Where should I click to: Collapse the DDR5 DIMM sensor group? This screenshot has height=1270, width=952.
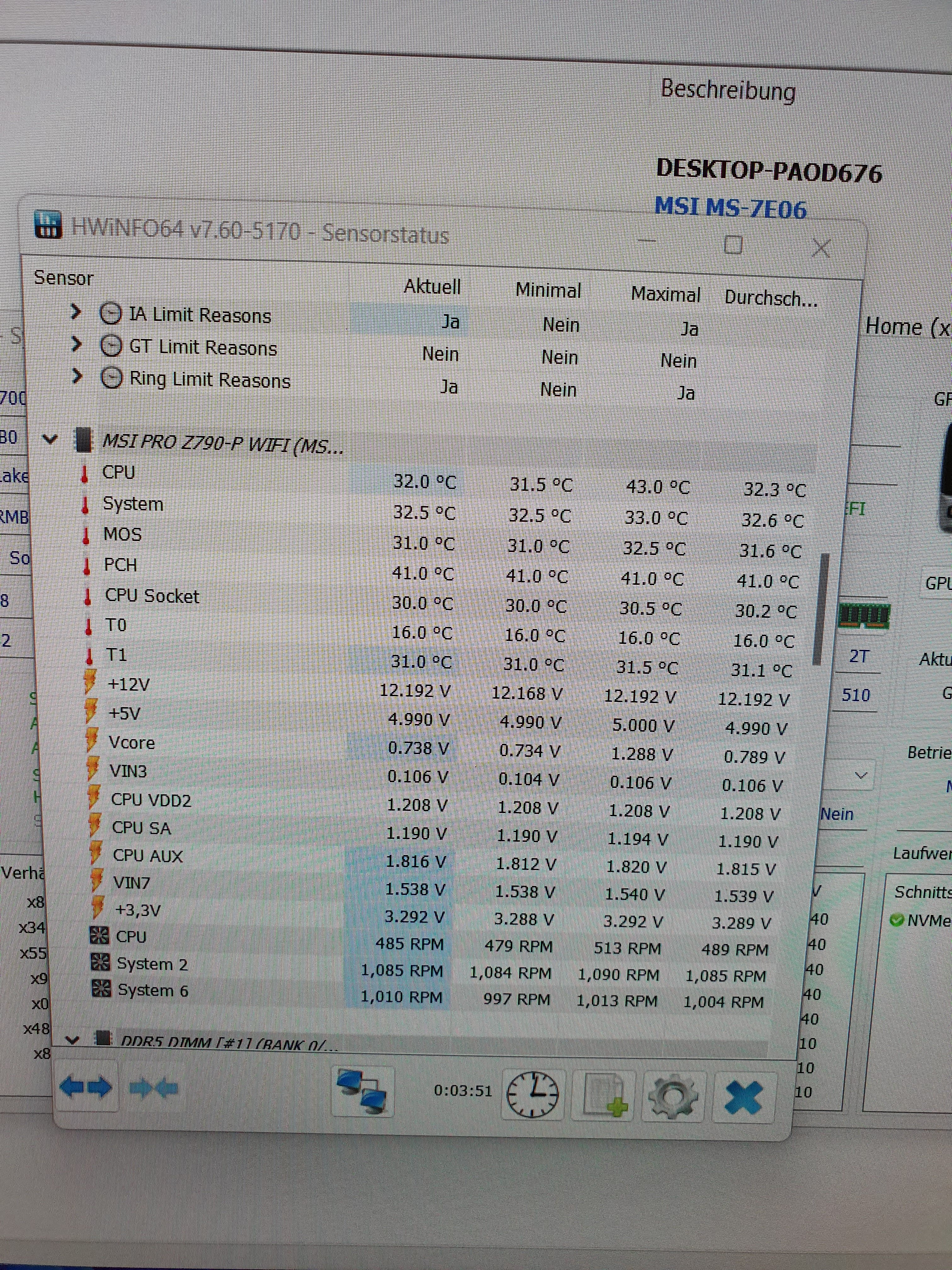click(x=72, y=1040)
